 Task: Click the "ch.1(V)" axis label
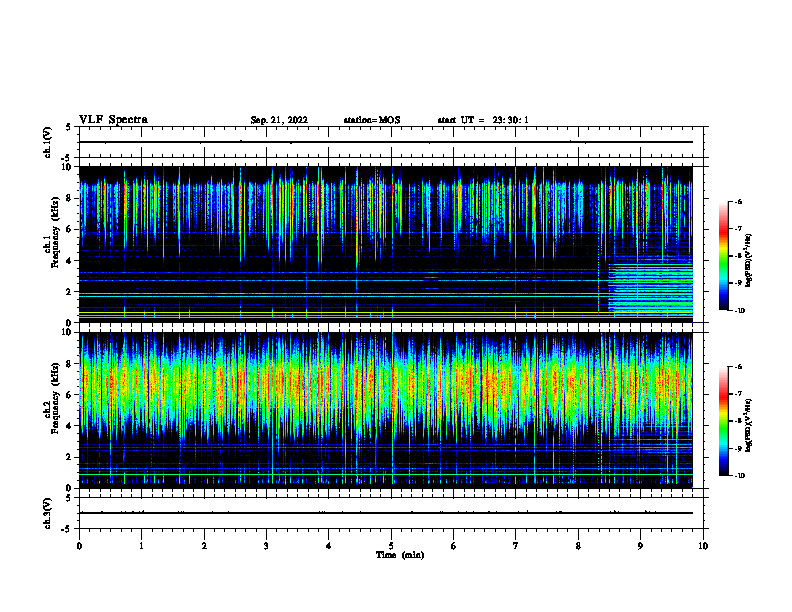(x=48, y=142)
